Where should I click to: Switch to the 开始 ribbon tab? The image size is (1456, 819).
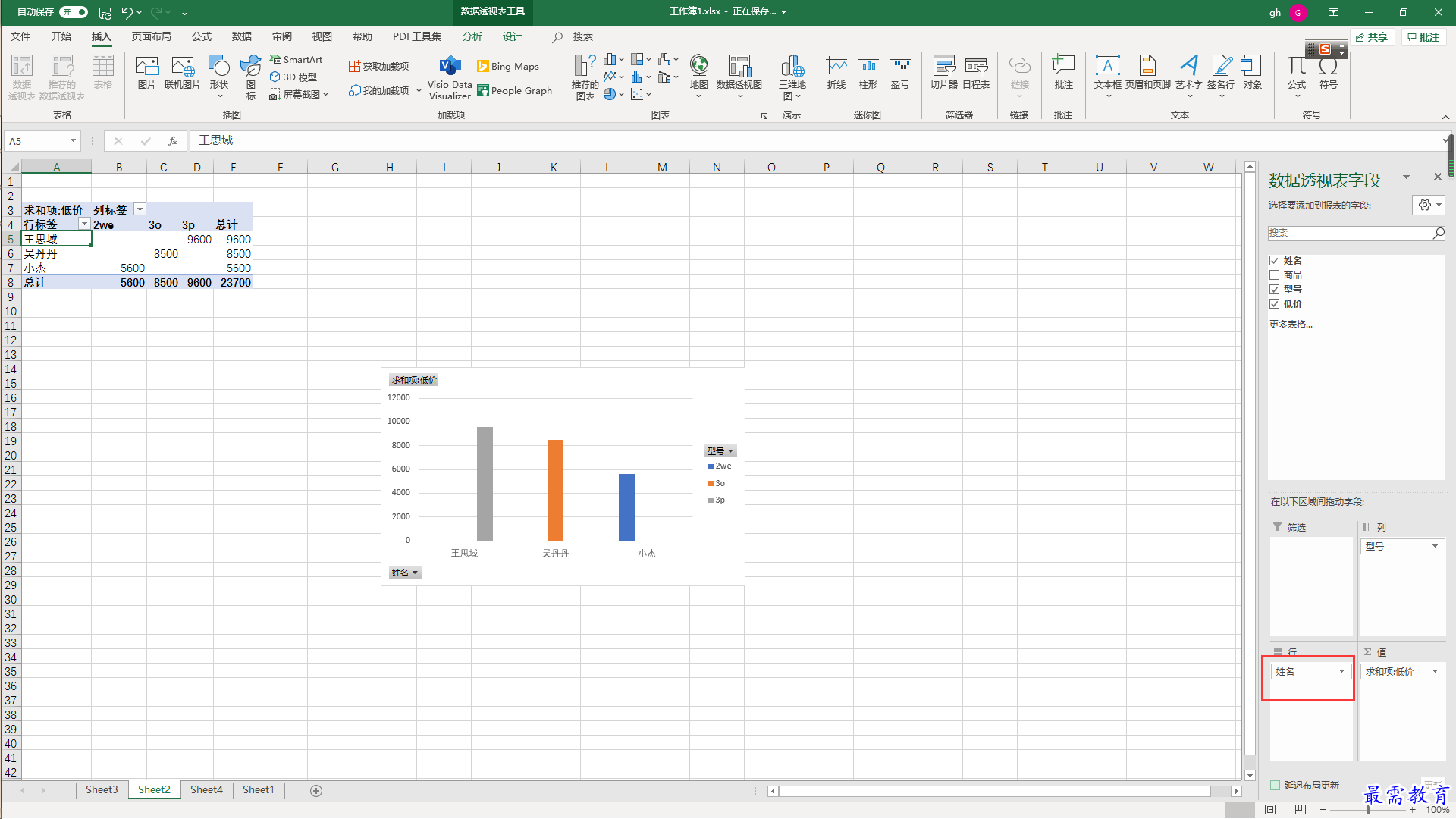point(61,36)
